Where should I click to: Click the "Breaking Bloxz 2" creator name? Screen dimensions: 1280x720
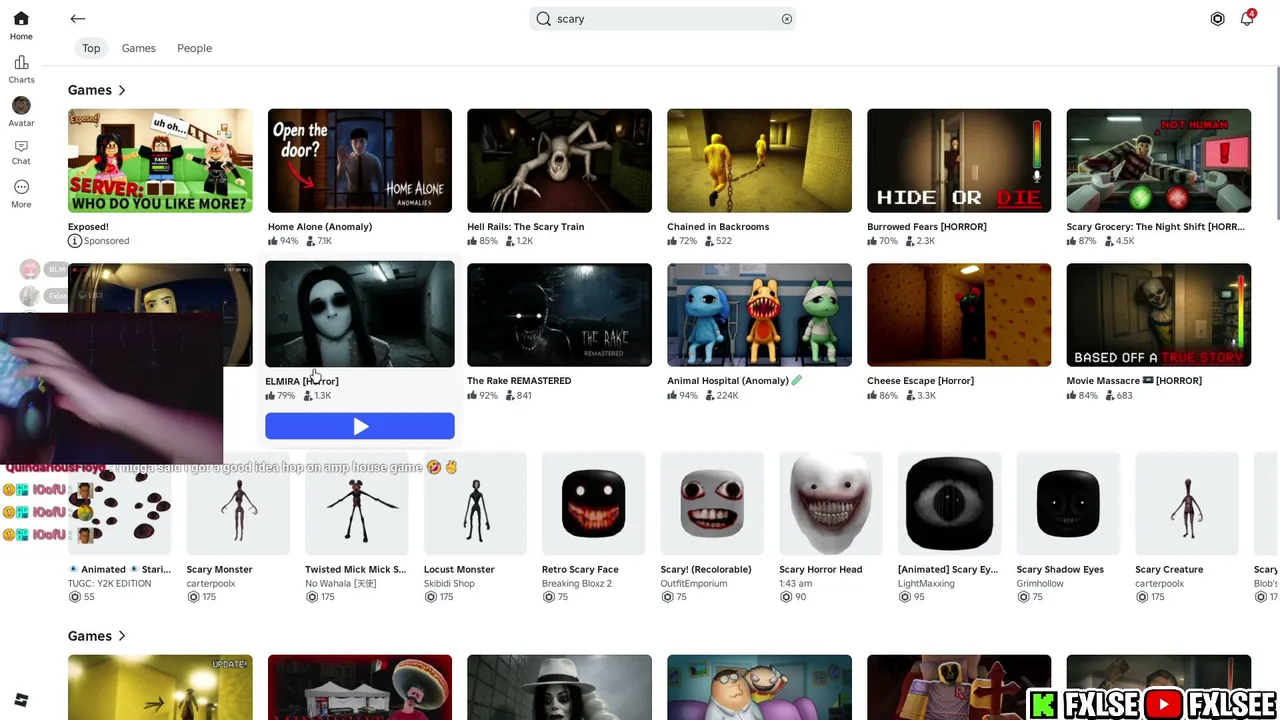(577, 584)
